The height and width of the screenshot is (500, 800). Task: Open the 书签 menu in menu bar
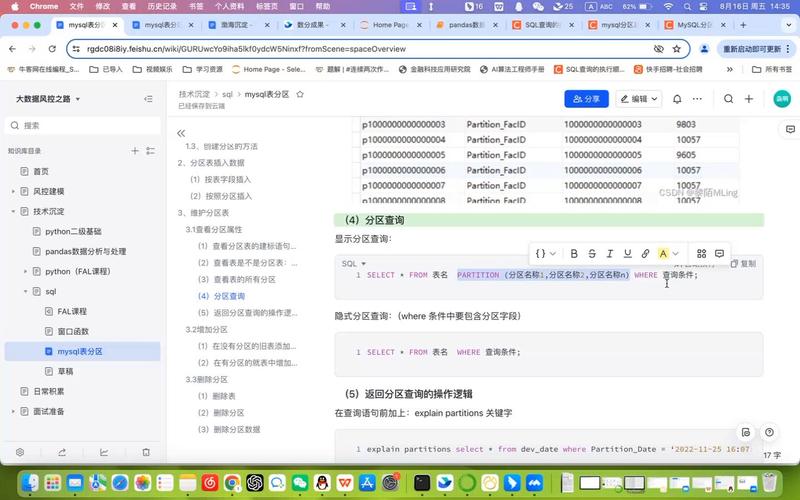click(196, 7)
